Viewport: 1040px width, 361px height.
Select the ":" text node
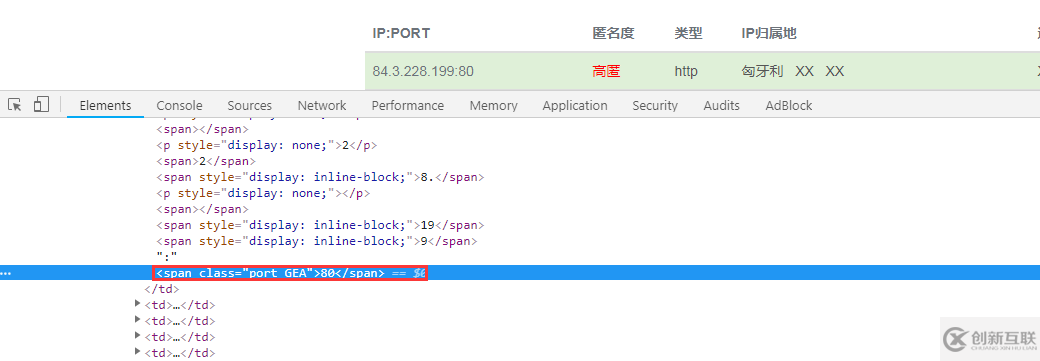coord(165,257)
